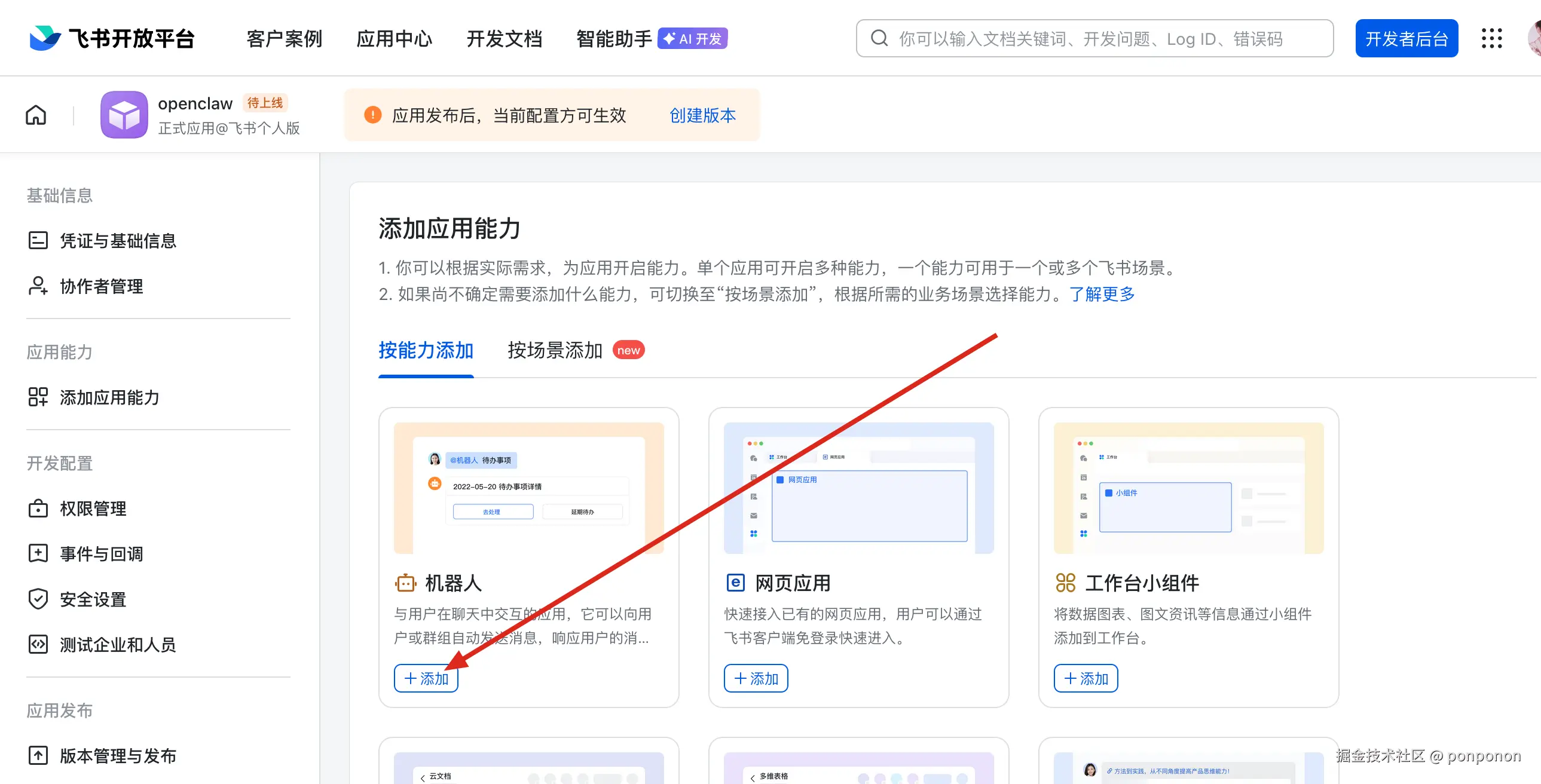Add the 机器人 capability
The height and width of the screenshot is (784, 1541).
426,678
